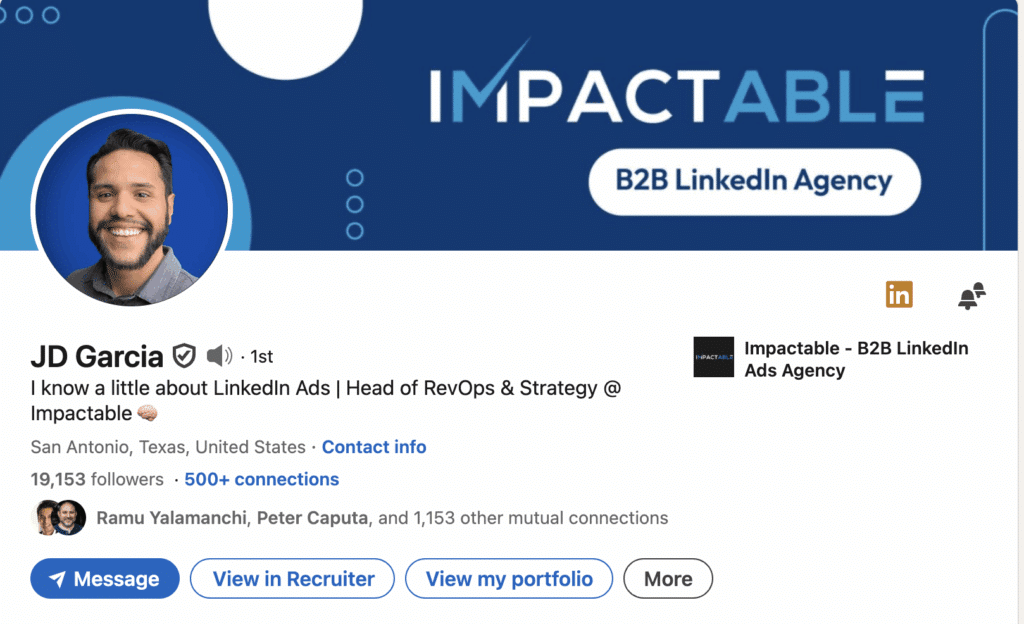
Task: Open the Contact info link
Action: (x=374, y=447)
